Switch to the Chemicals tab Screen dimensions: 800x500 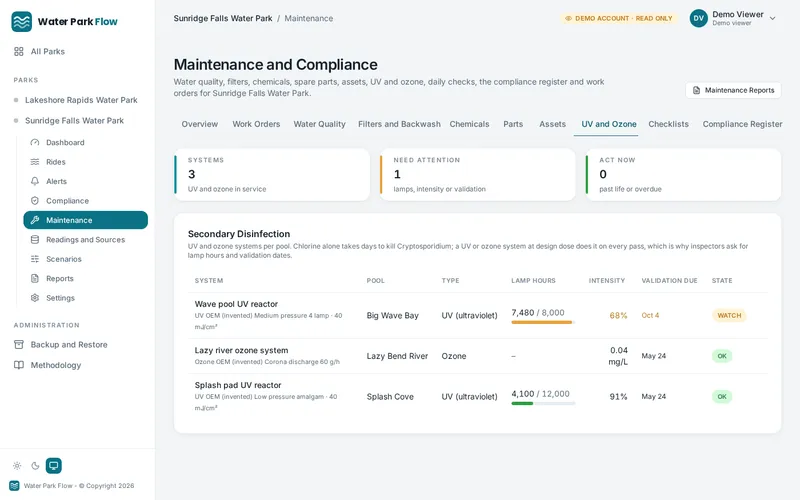tap(469, 124)
